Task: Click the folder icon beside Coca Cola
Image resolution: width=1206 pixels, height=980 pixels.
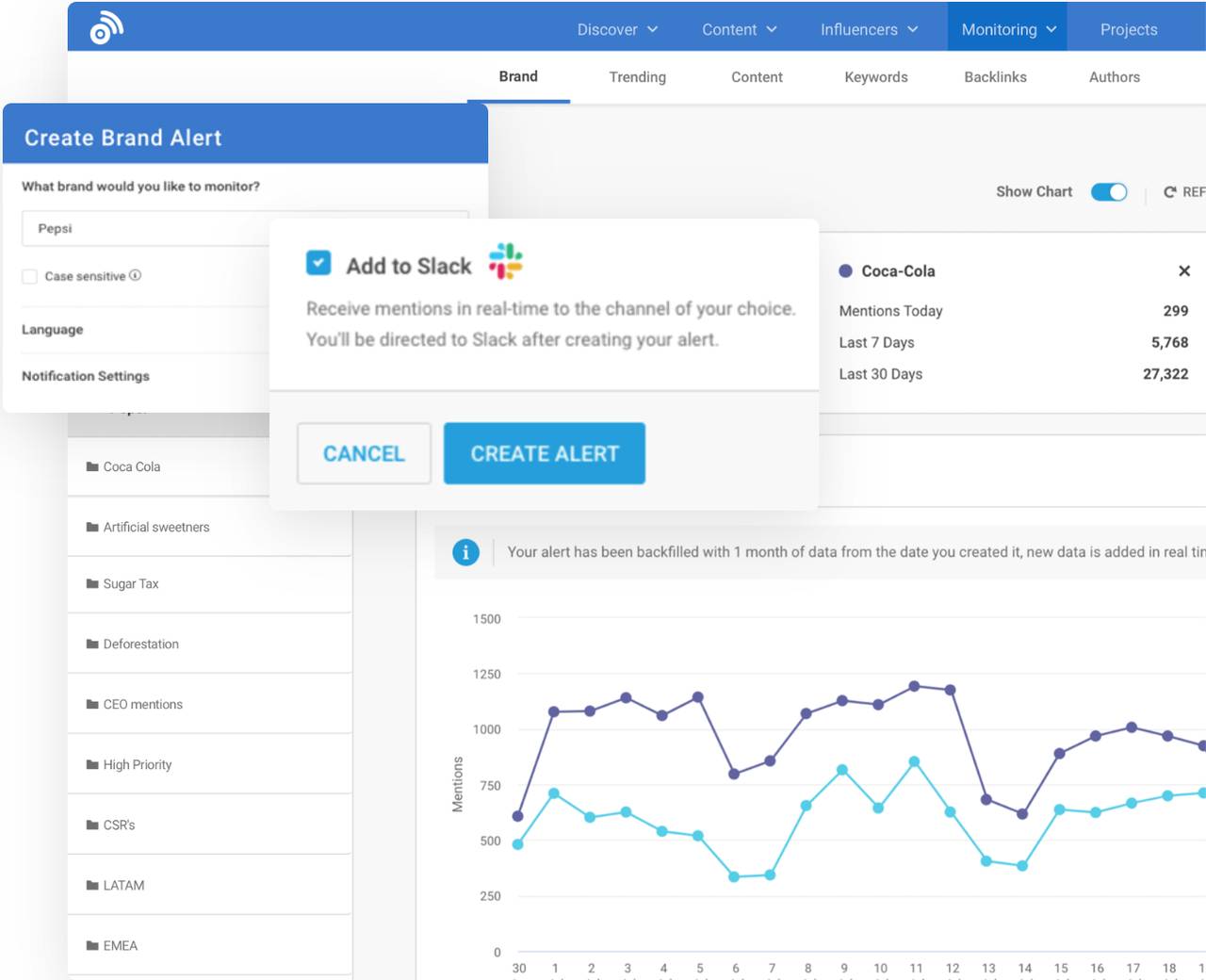Action: 91,466
